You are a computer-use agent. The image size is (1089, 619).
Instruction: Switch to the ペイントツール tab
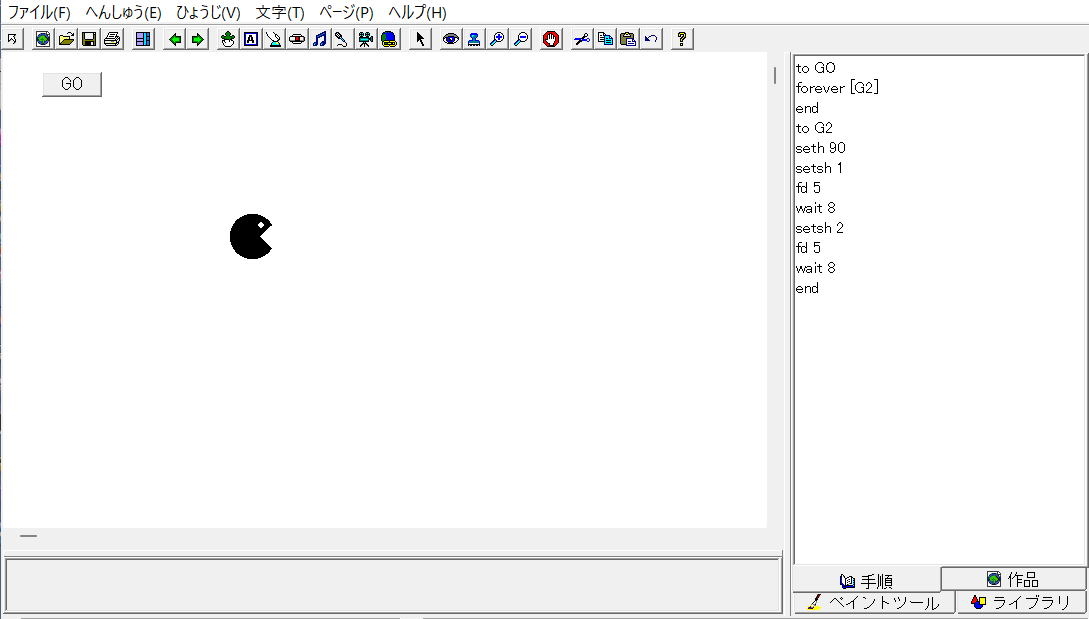pos(874,602)
